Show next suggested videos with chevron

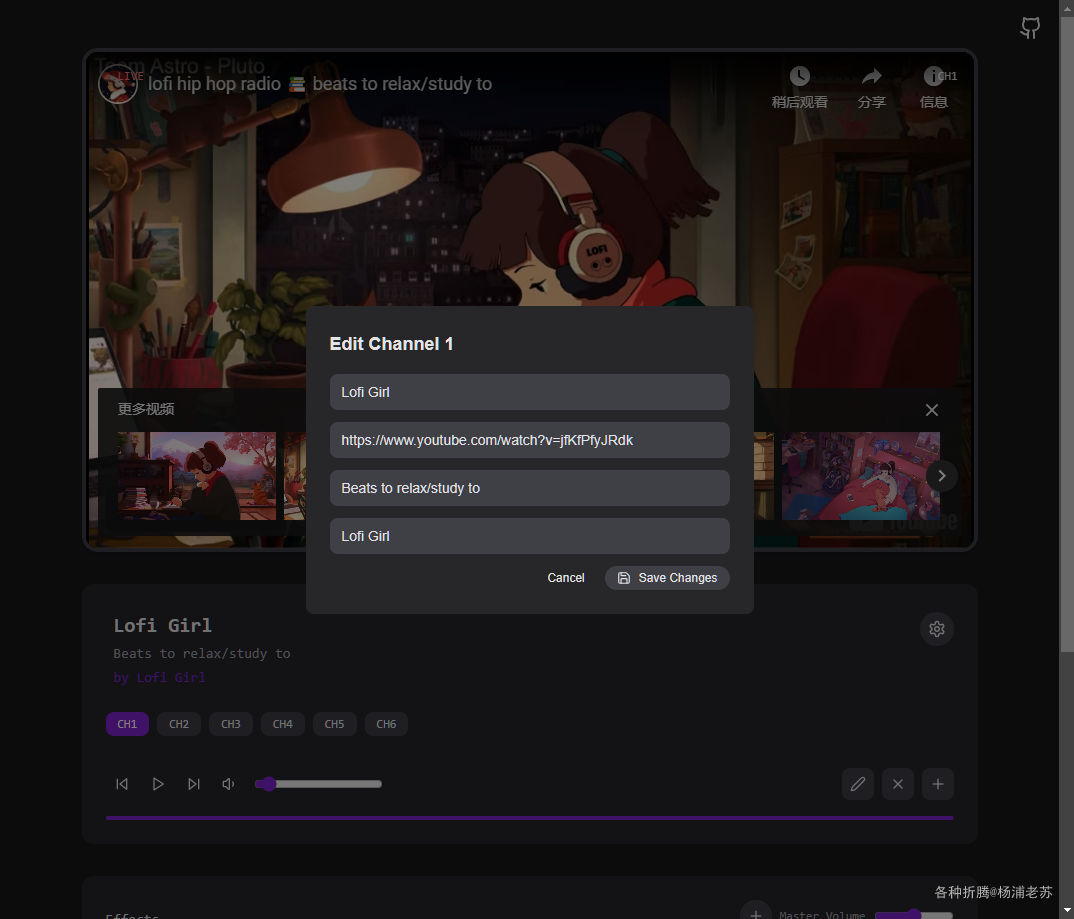coord(942,475)
